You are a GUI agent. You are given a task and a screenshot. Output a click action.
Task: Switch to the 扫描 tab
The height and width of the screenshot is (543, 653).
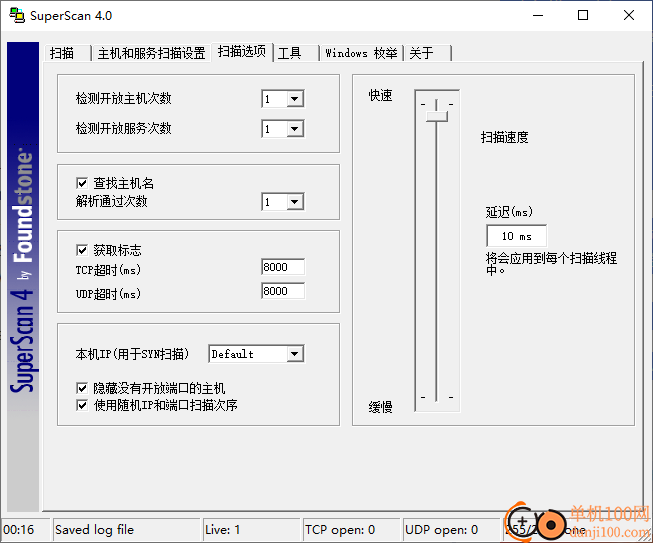pos(67,53)
